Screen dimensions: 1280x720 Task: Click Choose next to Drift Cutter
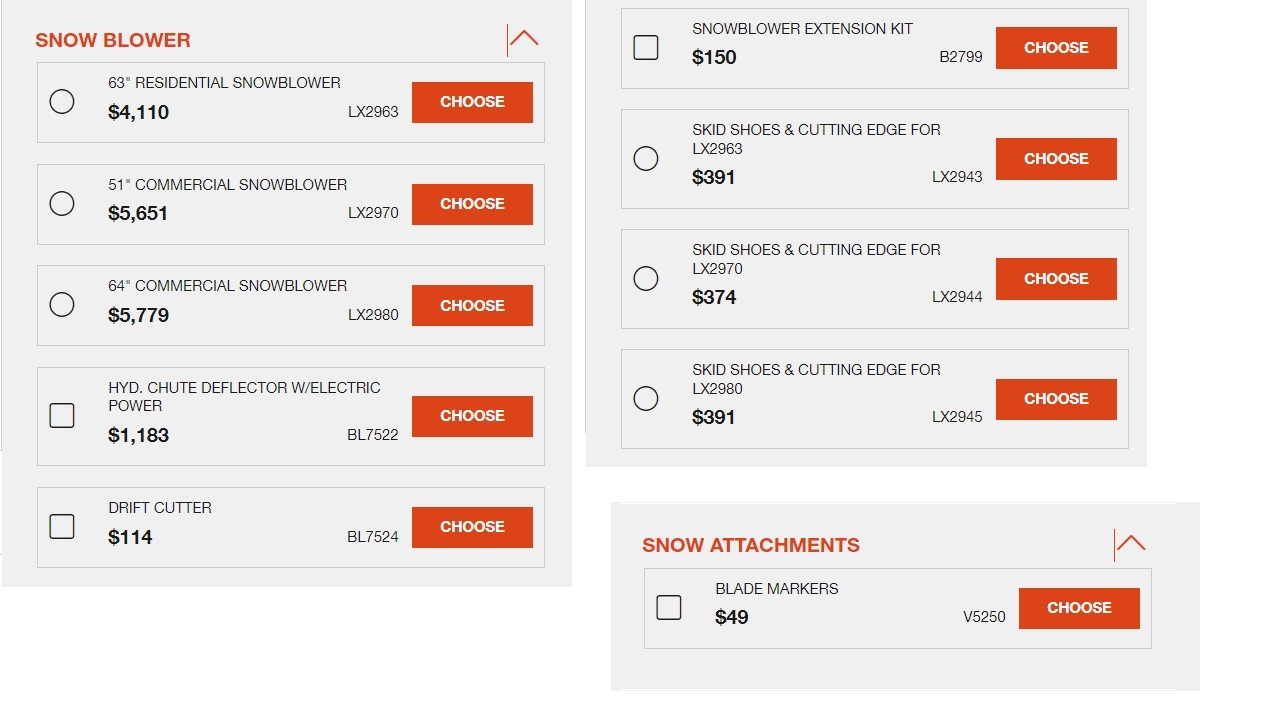[472, 527]
